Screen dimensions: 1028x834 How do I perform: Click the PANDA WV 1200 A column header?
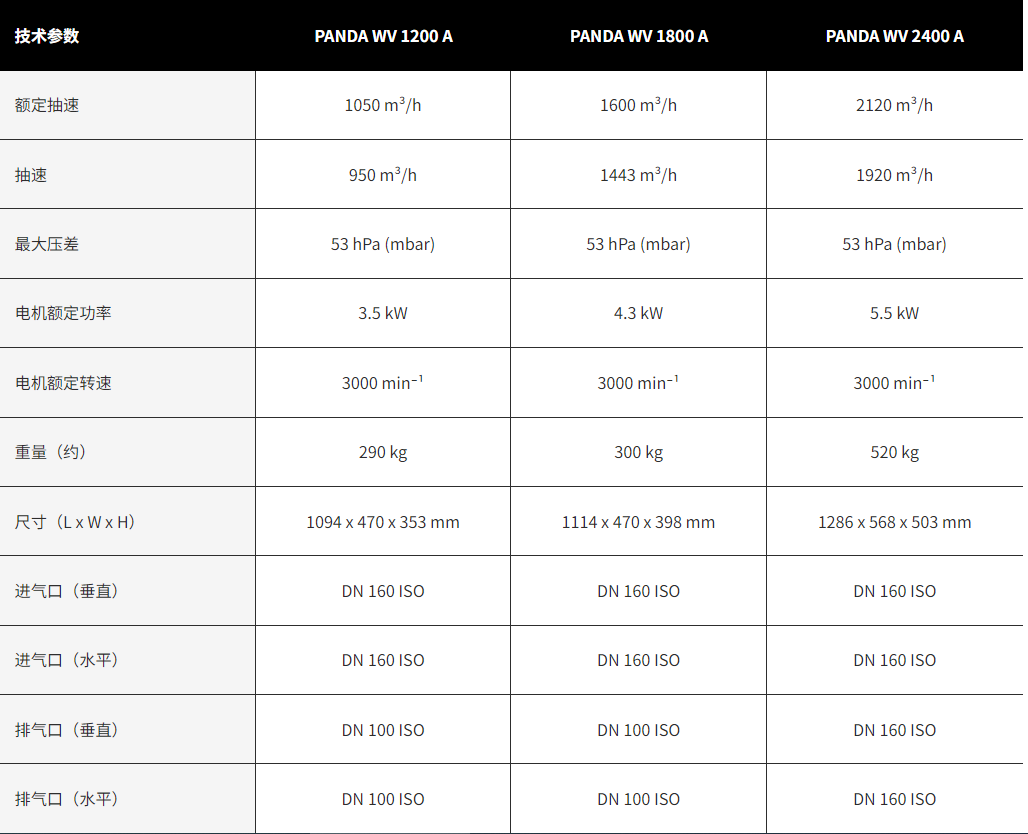click(x=383, y=35)
